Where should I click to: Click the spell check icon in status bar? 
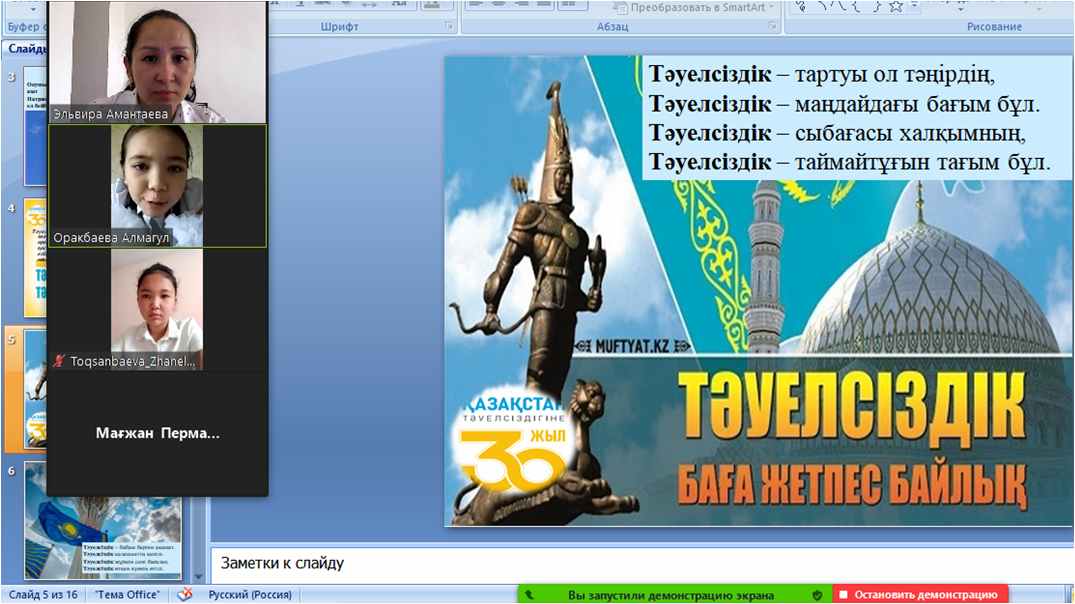coord(185,594)
